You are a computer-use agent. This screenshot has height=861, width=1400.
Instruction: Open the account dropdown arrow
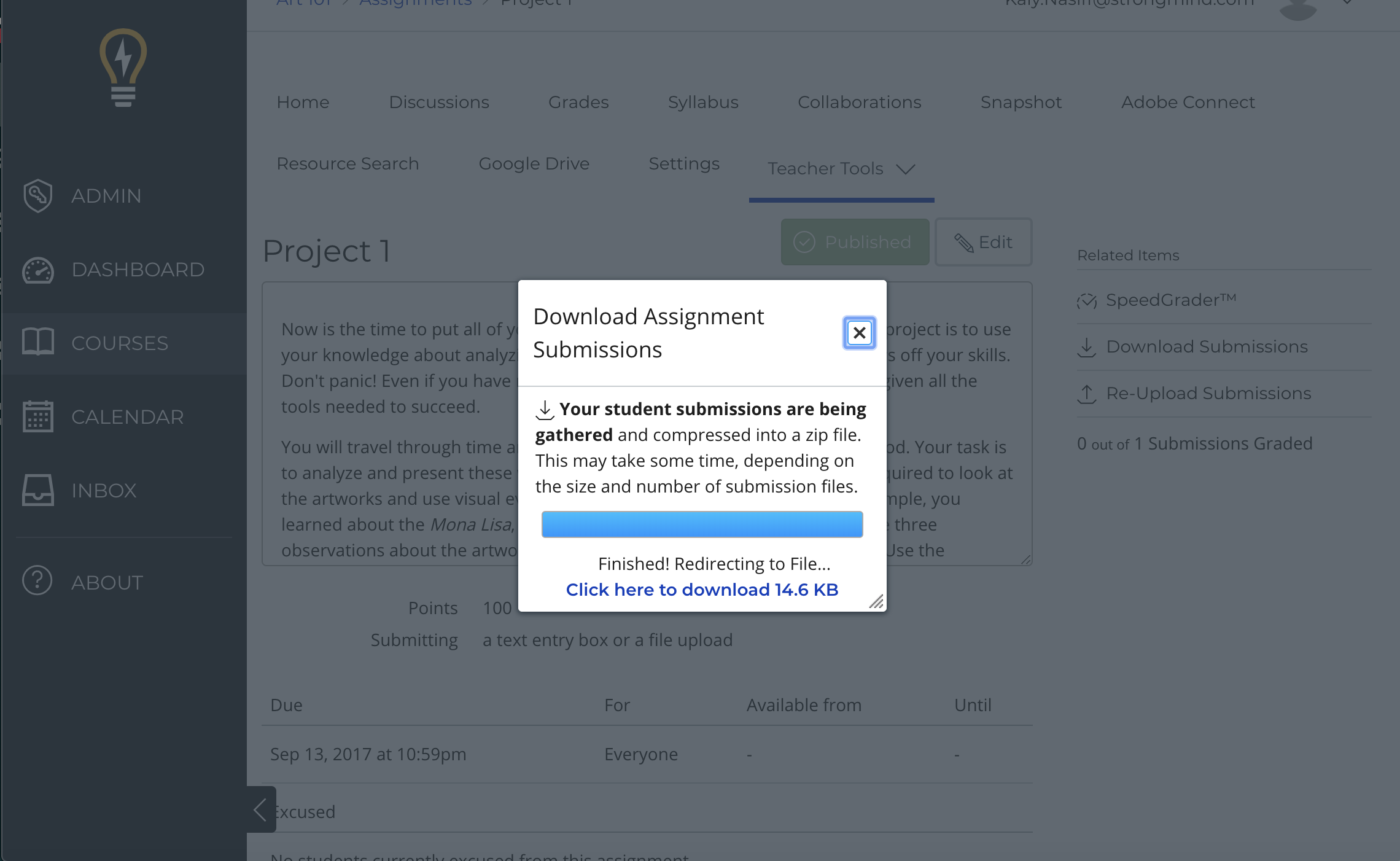tap(1347, 3)
